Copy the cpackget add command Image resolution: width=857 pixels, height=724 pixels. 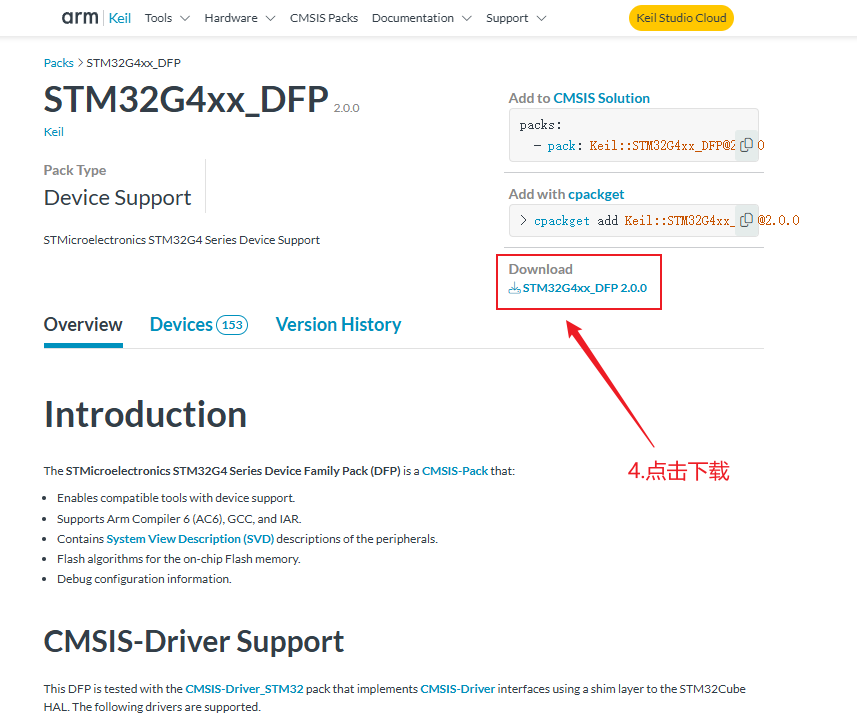(x=746, y=220)
